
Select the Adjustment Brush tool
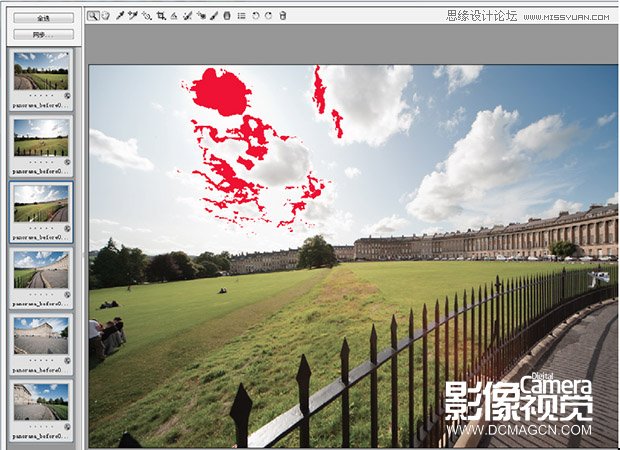coord(214,16)
